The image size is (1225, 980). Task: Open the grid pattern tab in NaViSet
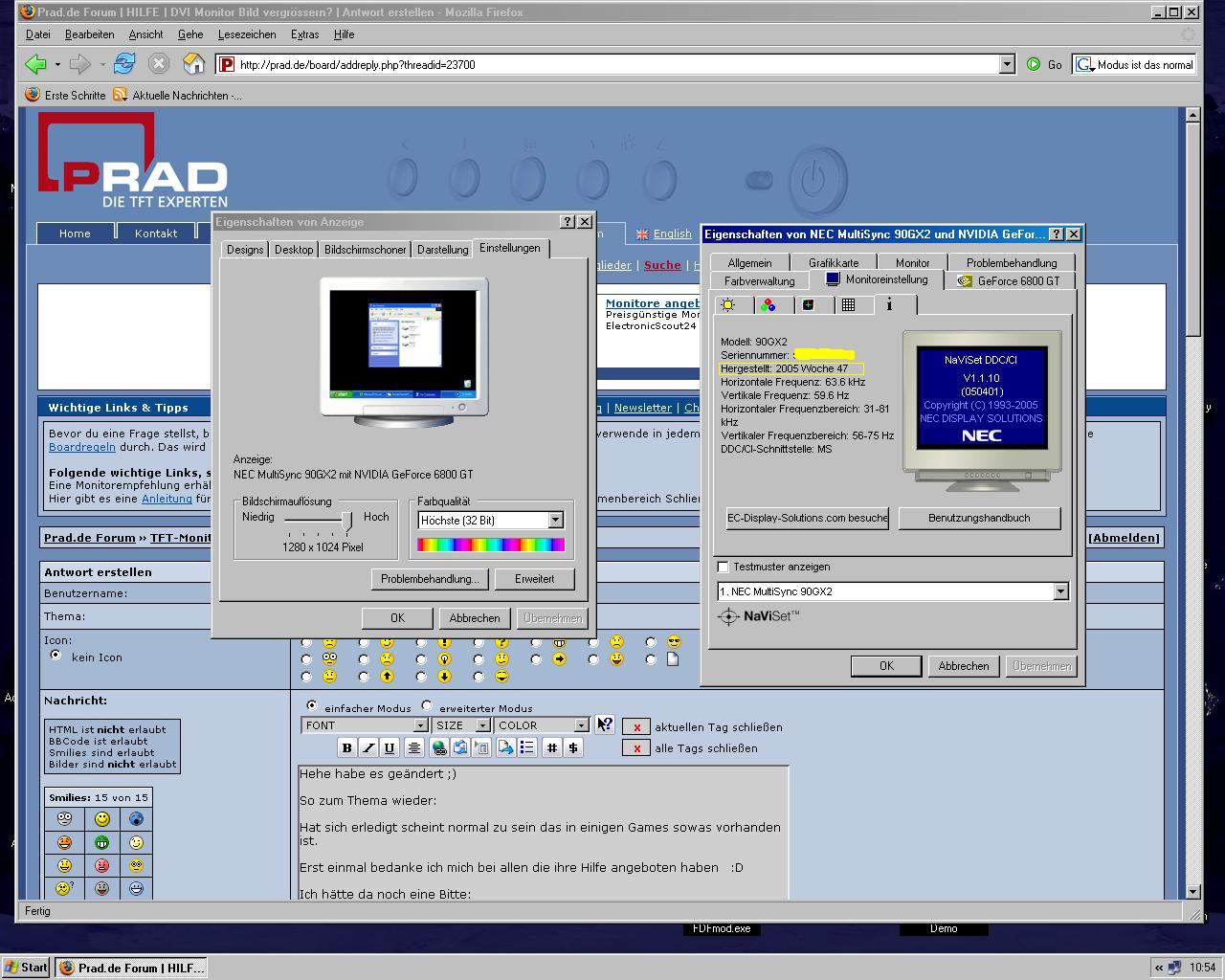pos(848,305)
